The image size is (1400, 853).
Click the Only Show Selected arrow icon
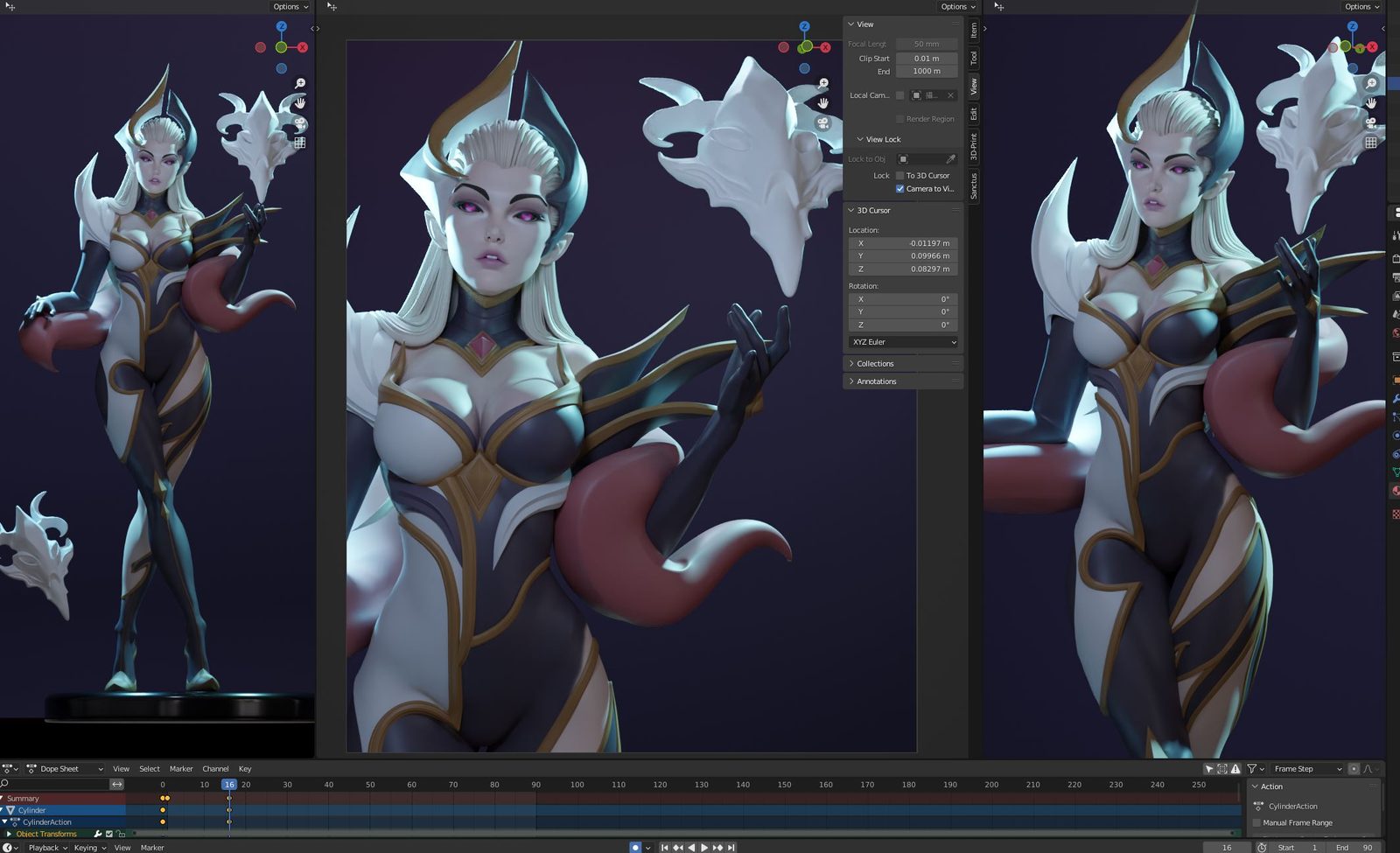(1209, 769)
